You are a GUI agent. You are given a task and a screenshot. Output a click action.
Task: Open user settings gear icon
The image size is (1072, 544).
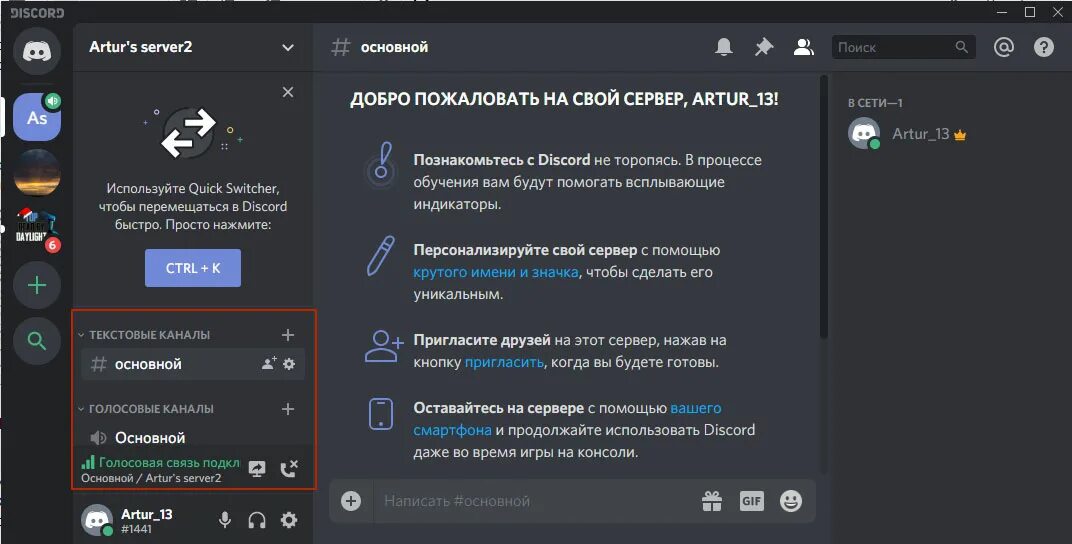tap(289, 520)
